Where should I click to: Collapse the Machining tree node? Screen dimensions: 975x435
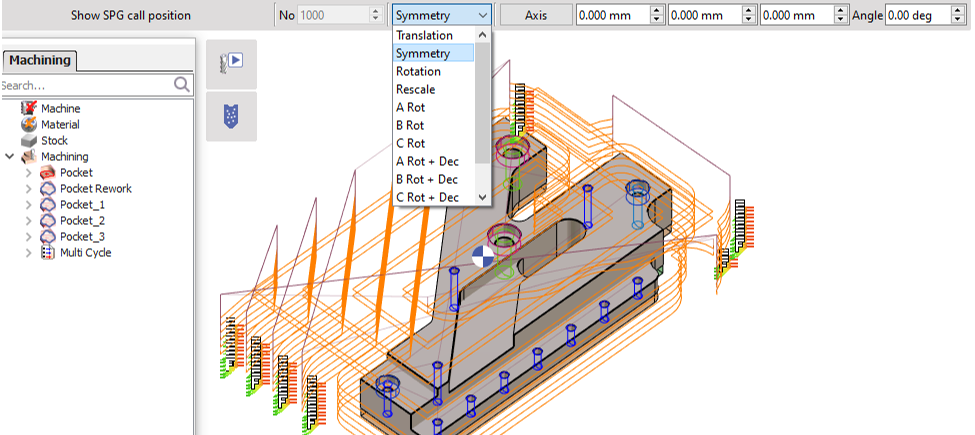coord(10,157)
